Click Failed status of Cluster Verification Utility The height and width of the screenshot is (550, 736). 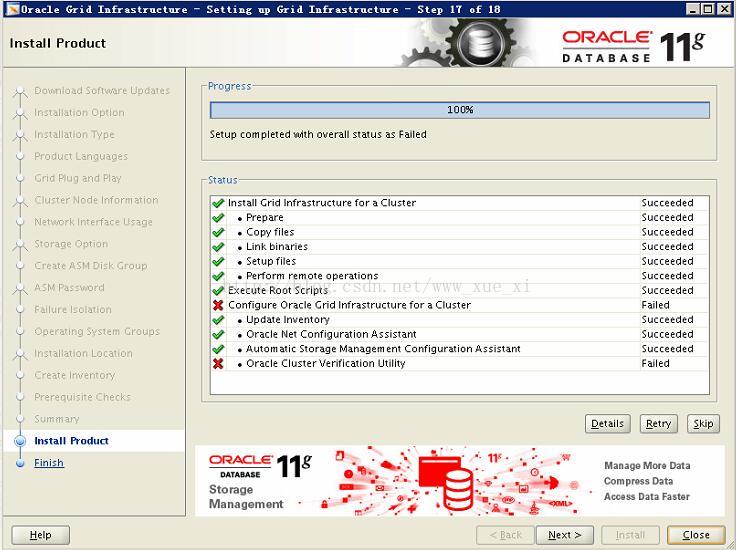click(x=655, y=363)
